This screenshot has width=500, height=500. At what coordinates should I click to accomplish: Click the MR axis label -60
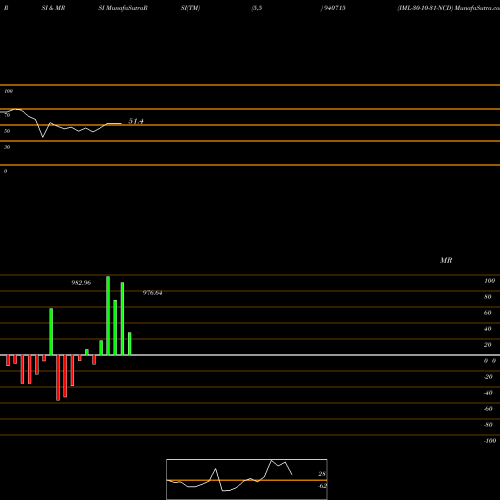pyautogui.click(x=488, y=409)
